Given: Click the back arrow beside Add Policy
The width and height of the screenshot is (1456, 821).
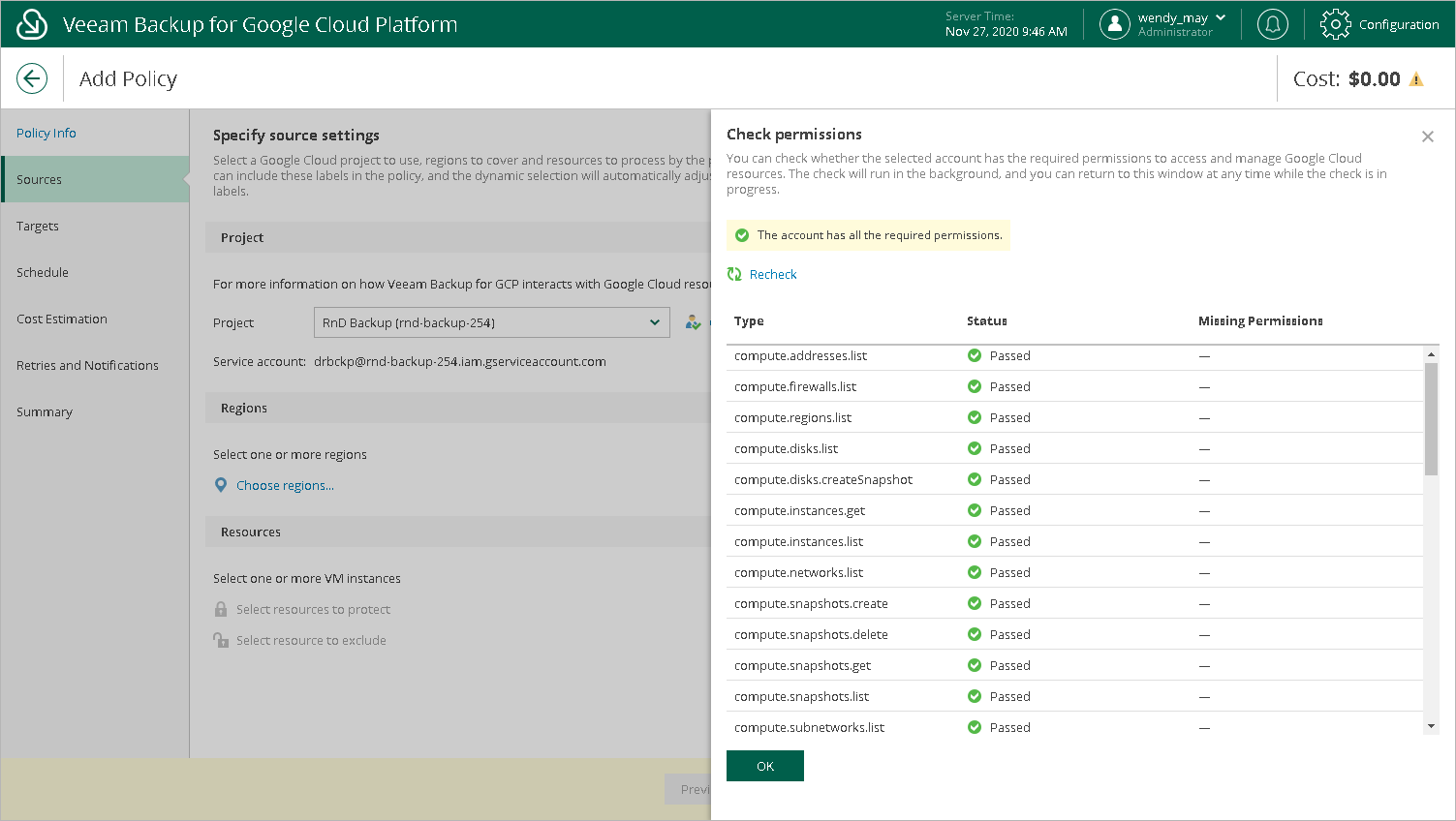Looking at the screenshot, I should point(32,78).
